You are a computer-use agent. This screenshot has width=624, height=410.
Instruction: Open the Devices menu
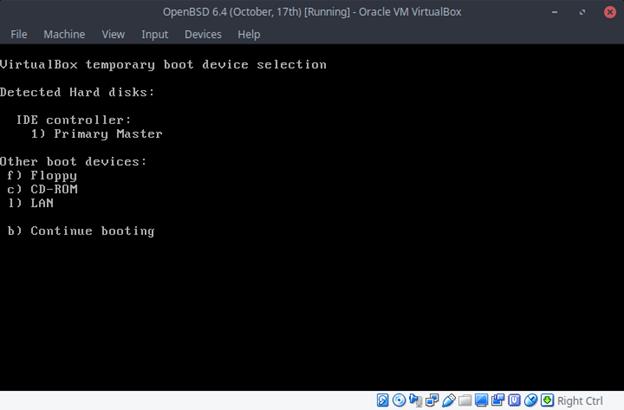[203, 34]
